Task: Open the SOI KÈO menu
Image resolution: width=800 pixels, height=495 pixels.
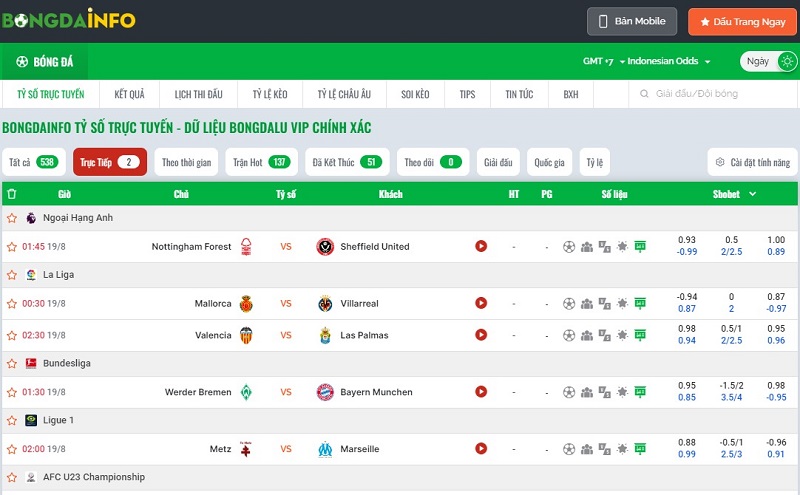Action: [415, 94]
